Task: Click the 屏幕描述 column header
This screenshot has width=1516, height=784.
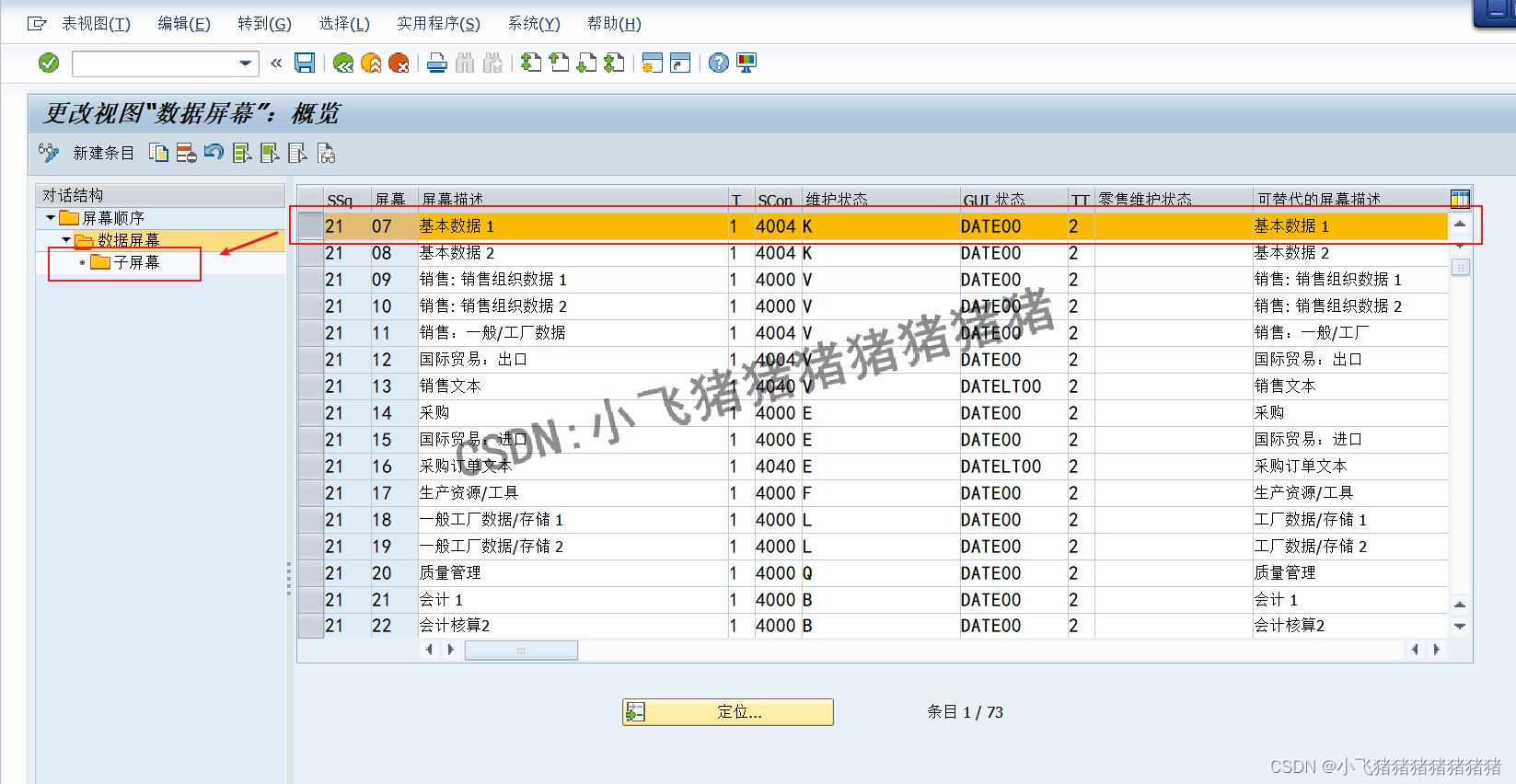Action: 573,200
